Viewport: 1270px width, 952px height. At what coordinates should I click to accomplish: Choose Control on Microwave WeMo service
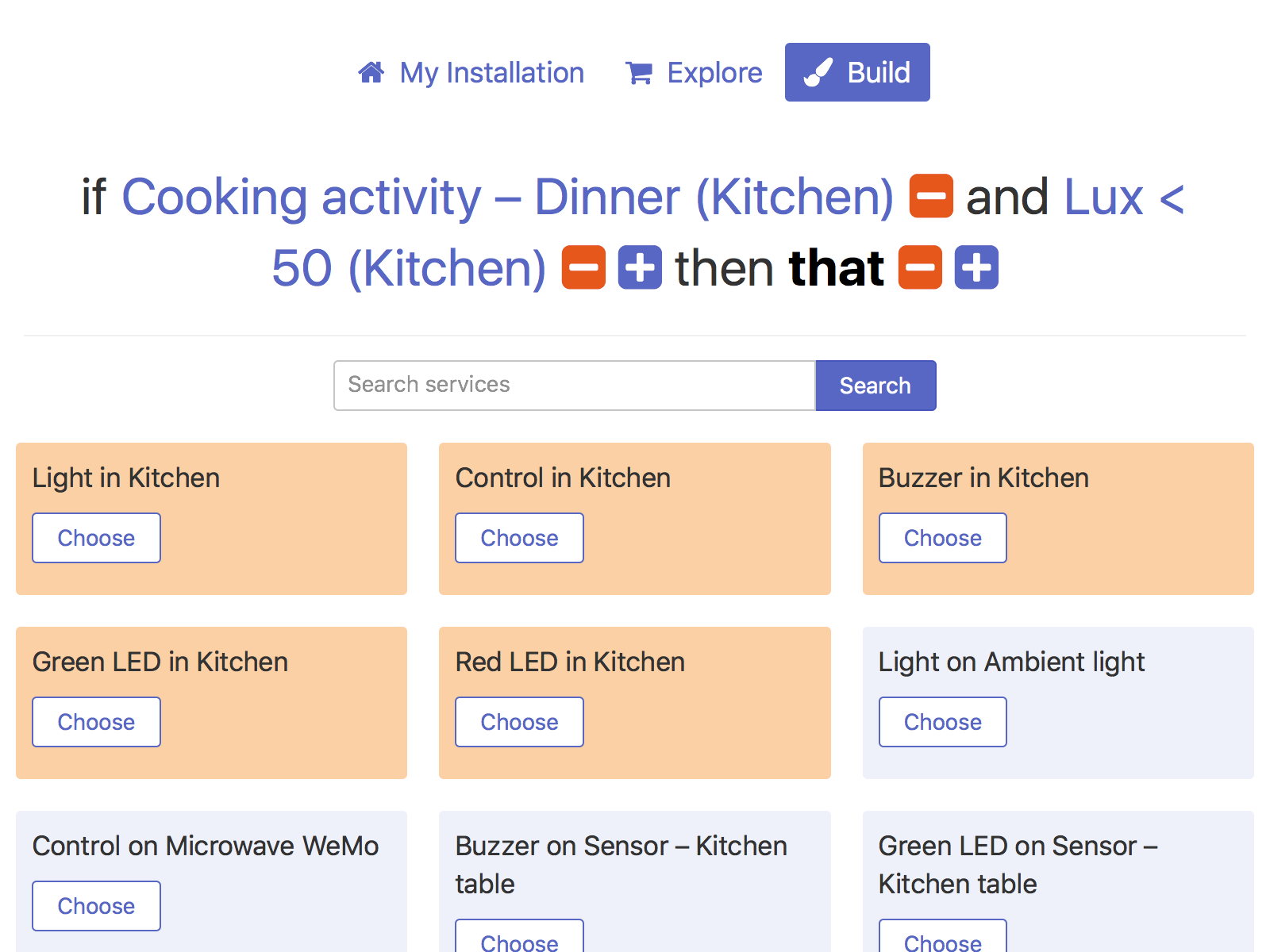pos(96,906)
